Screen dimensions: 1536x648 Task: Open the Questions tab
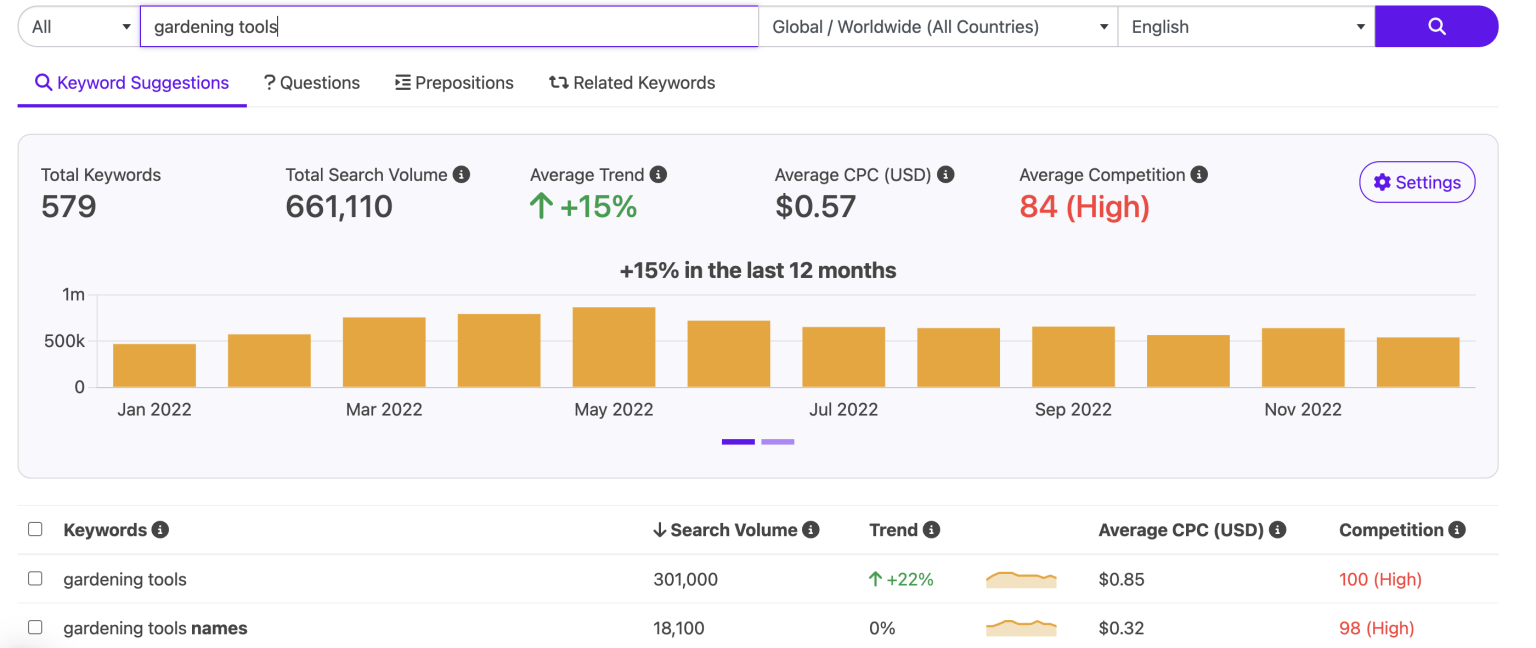tap(312, 82)
